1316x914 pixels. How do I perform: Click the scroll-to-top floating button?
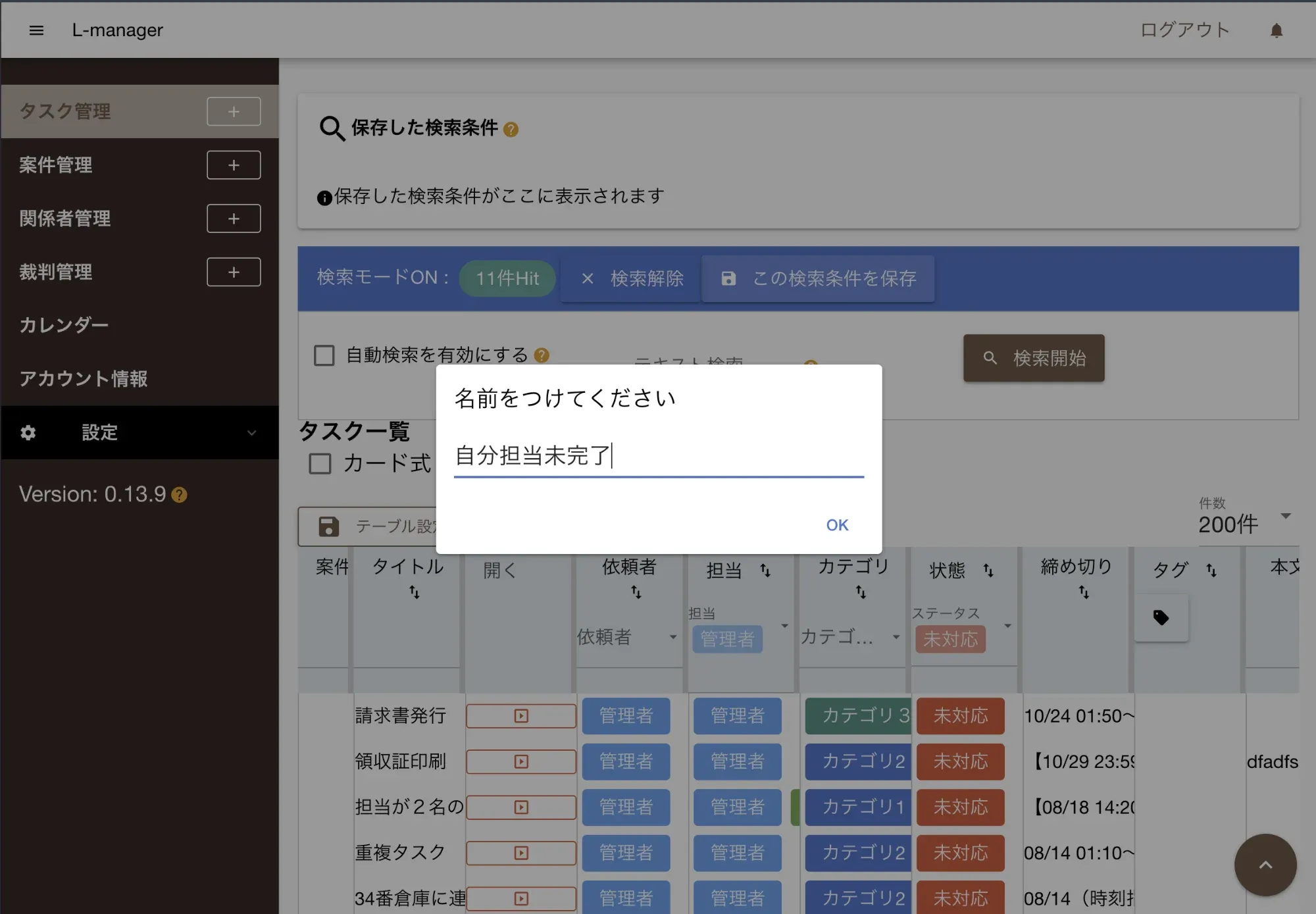pos(1265,865)
